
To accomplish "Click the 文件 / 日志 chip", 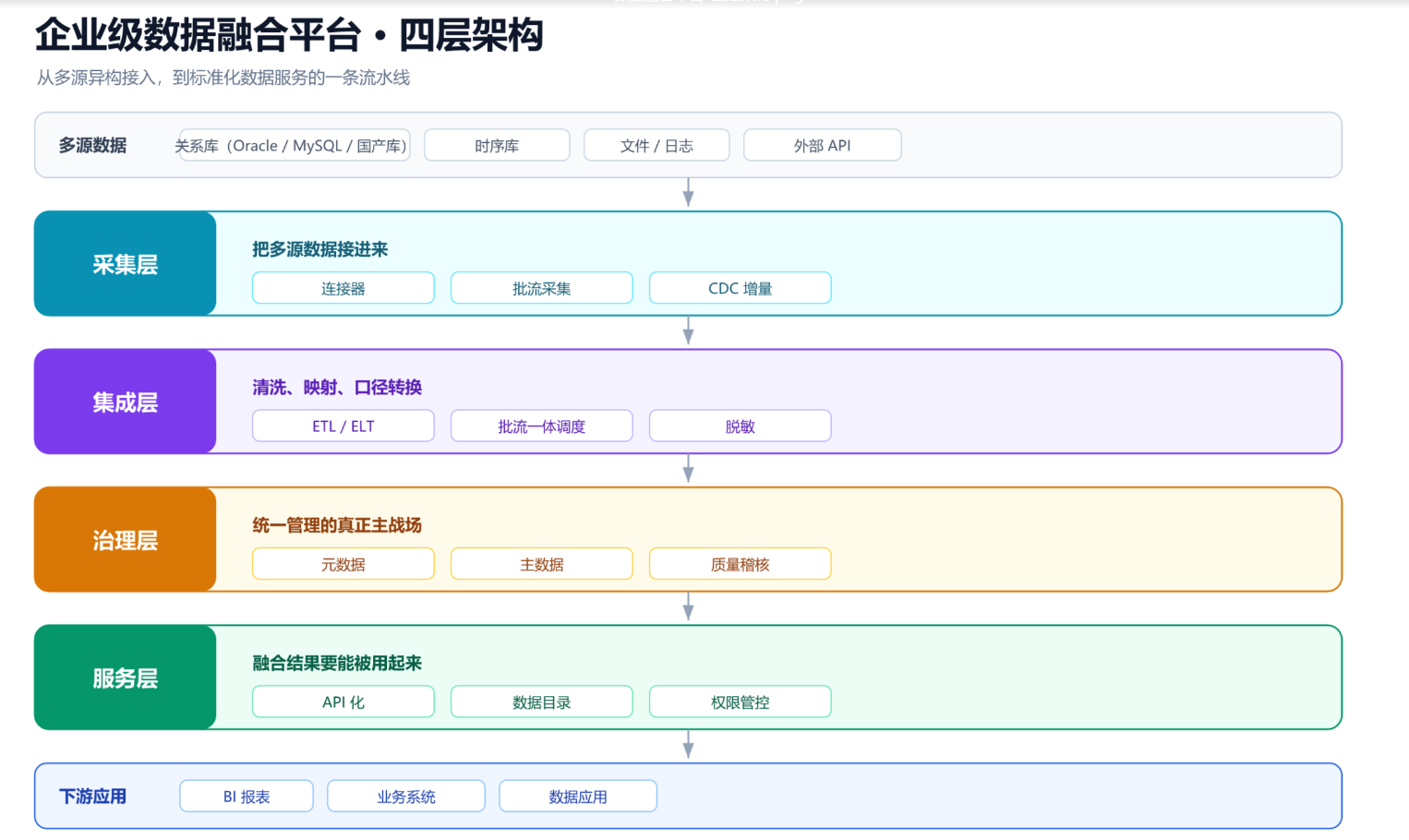I will [656, 146].
